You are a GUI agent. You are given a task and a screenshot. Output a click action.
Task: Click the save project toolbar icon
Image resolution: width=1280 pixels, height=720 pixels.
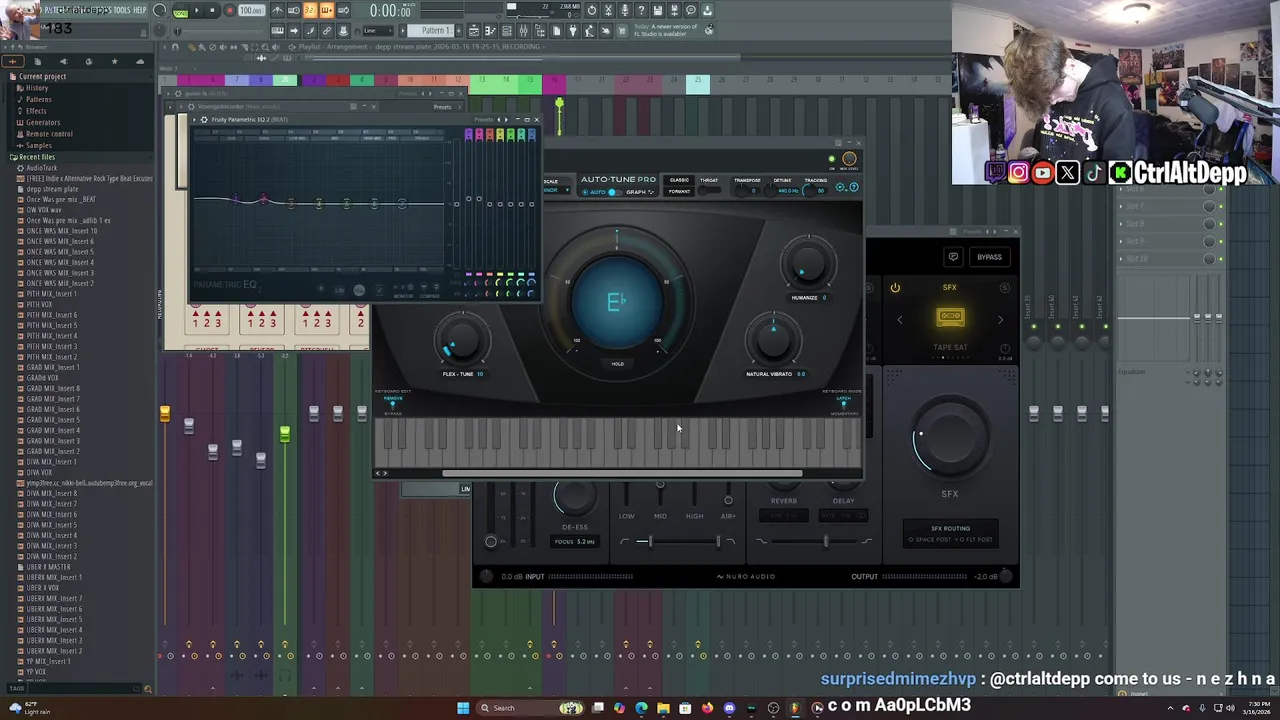pyautogui.click(x=657, y=10)
